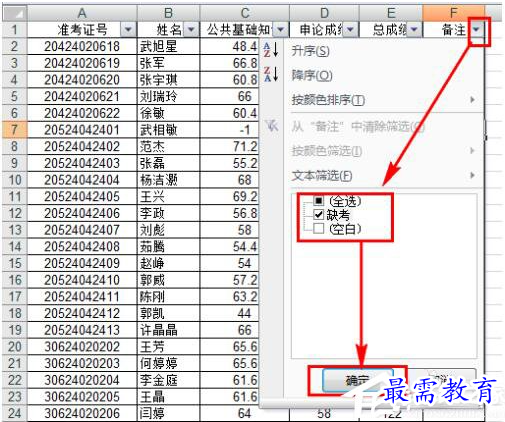Click cell with 20524042412
Screen dimensions: 505x422
82,313
